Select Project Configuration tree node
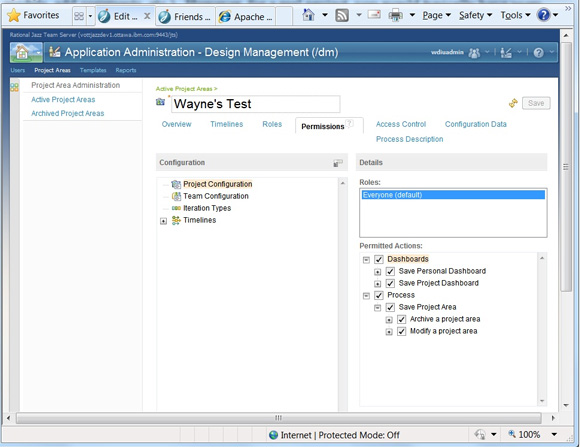The image size is (580, 447). 218,184
